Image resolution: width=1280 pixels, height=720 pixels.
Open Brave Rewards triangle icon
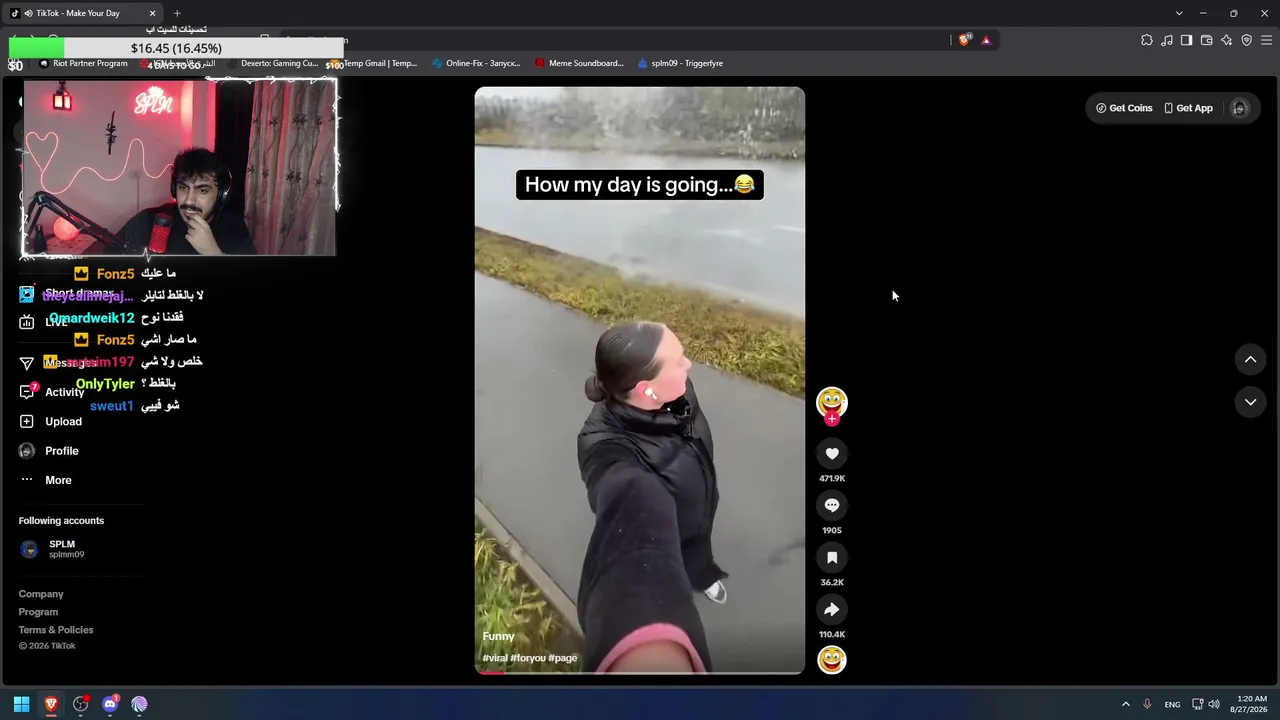pos(986,40)
